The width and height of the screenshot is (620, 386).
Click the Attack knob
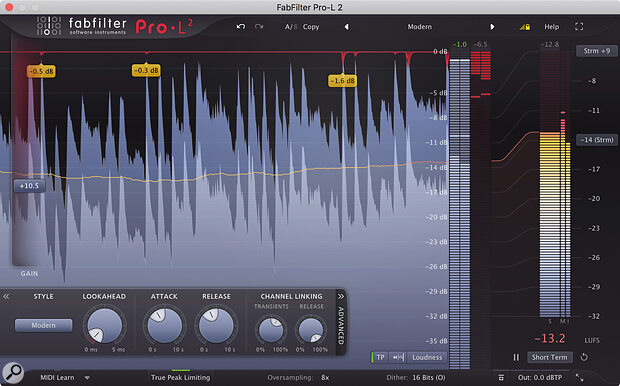164,326
